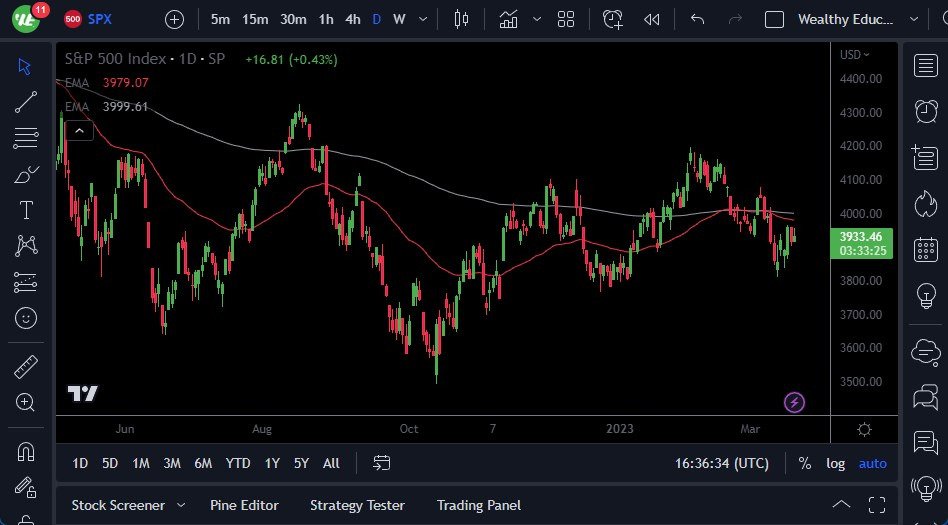Viewport: 948px width, 525px height.
Task: Click the SPX symbol search field
Action: 100,19
